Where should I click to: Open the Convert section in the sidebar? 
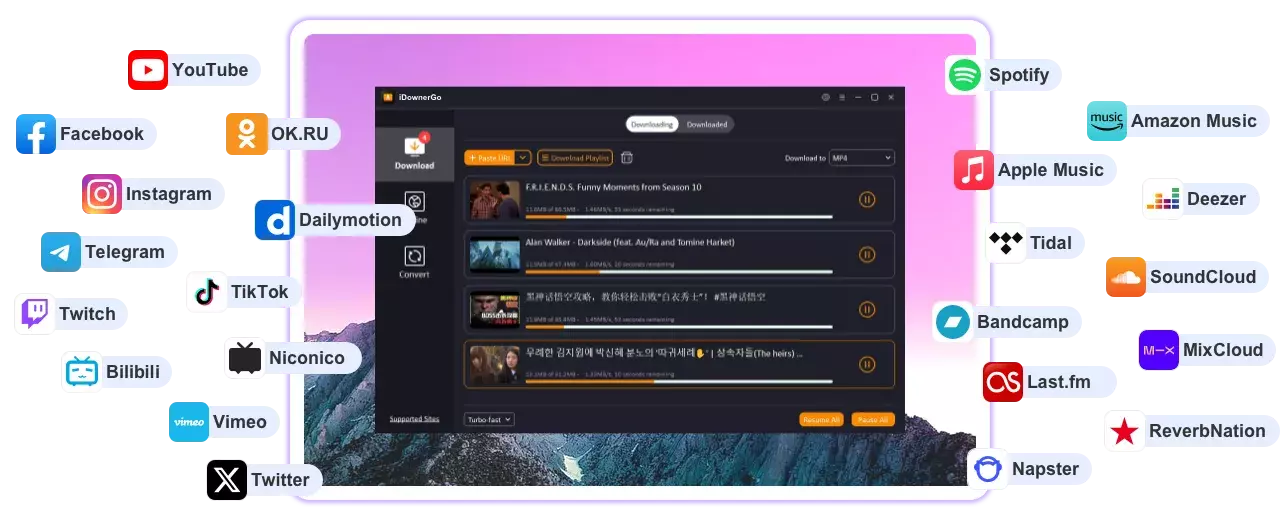click(414, 262)
